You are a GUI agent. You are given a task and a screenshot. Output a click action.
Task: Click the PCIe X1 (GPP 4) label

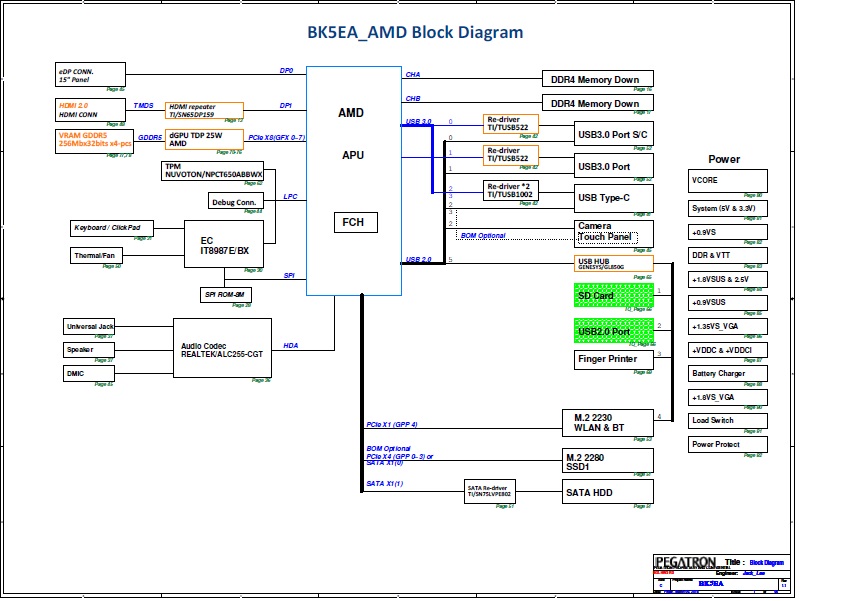[392, 425]
